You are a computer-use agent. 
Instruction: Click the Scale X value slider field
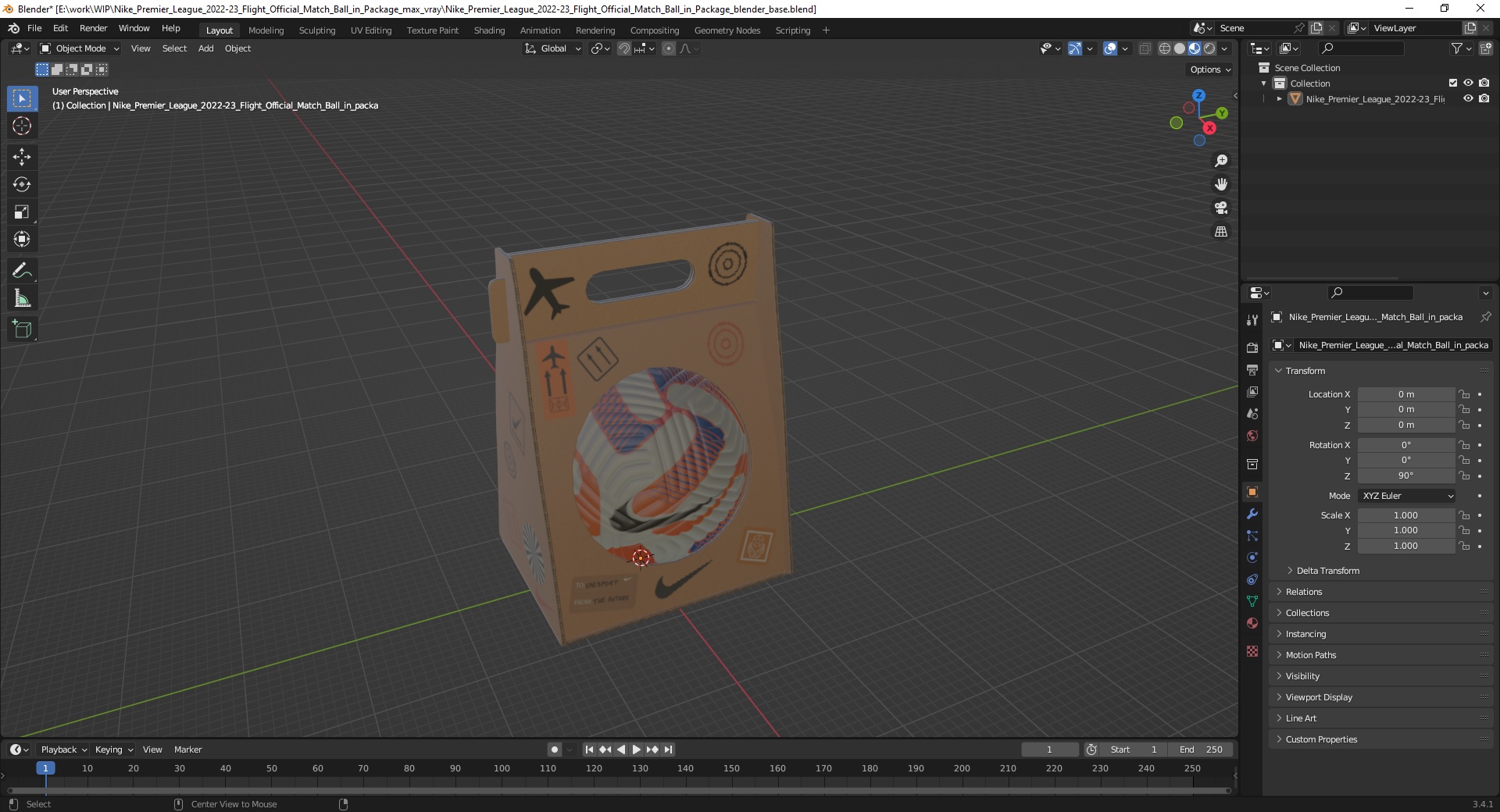point(1406,515)
